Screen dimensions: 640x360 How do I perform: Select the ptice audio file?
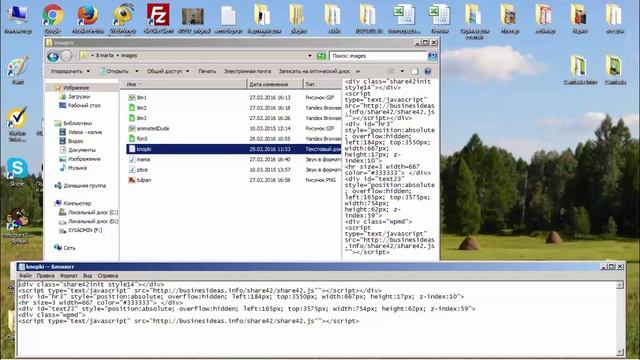[x=138, y=169]
